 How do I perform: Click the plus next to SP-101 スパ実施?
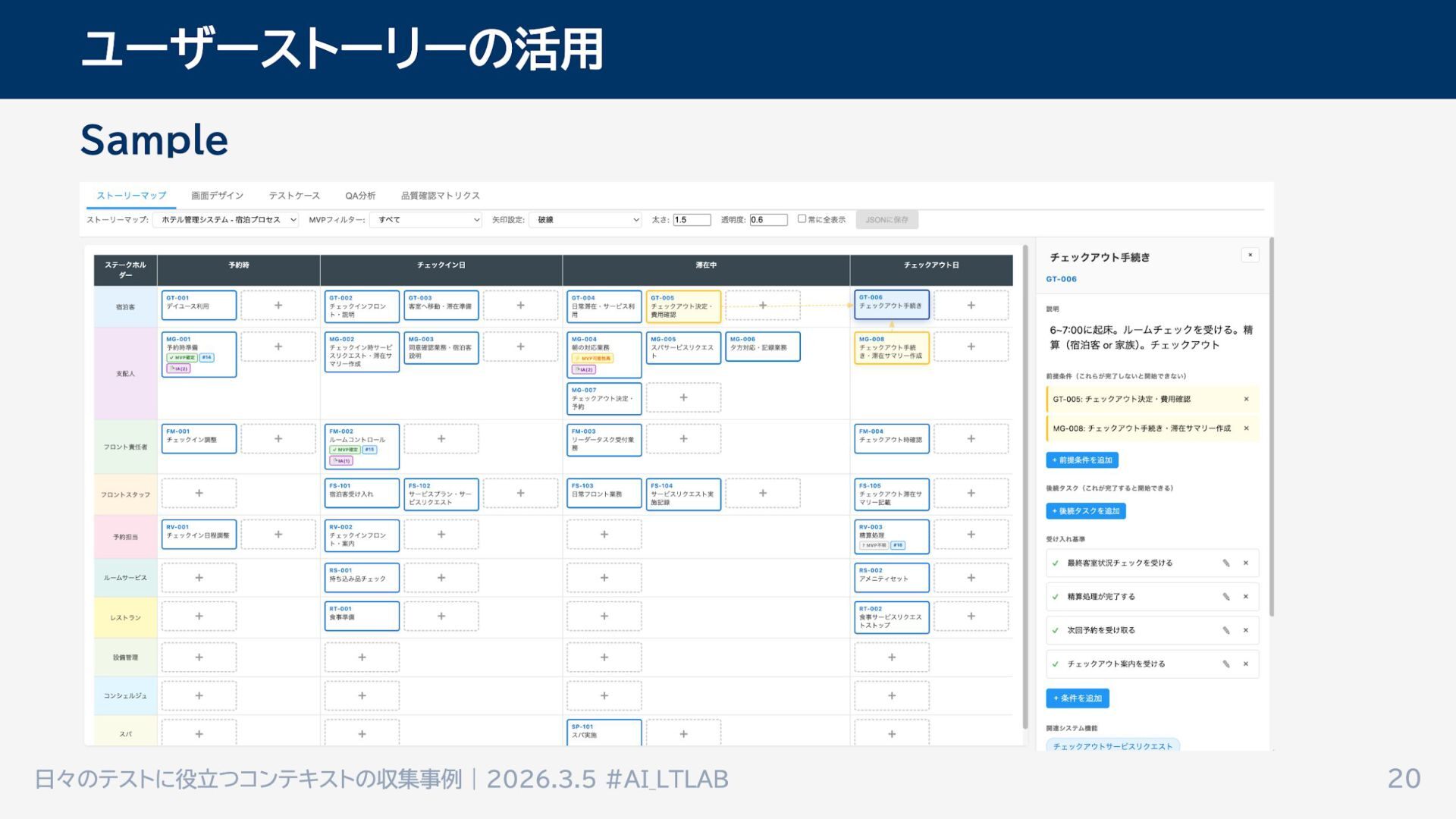tap(683, 733)
